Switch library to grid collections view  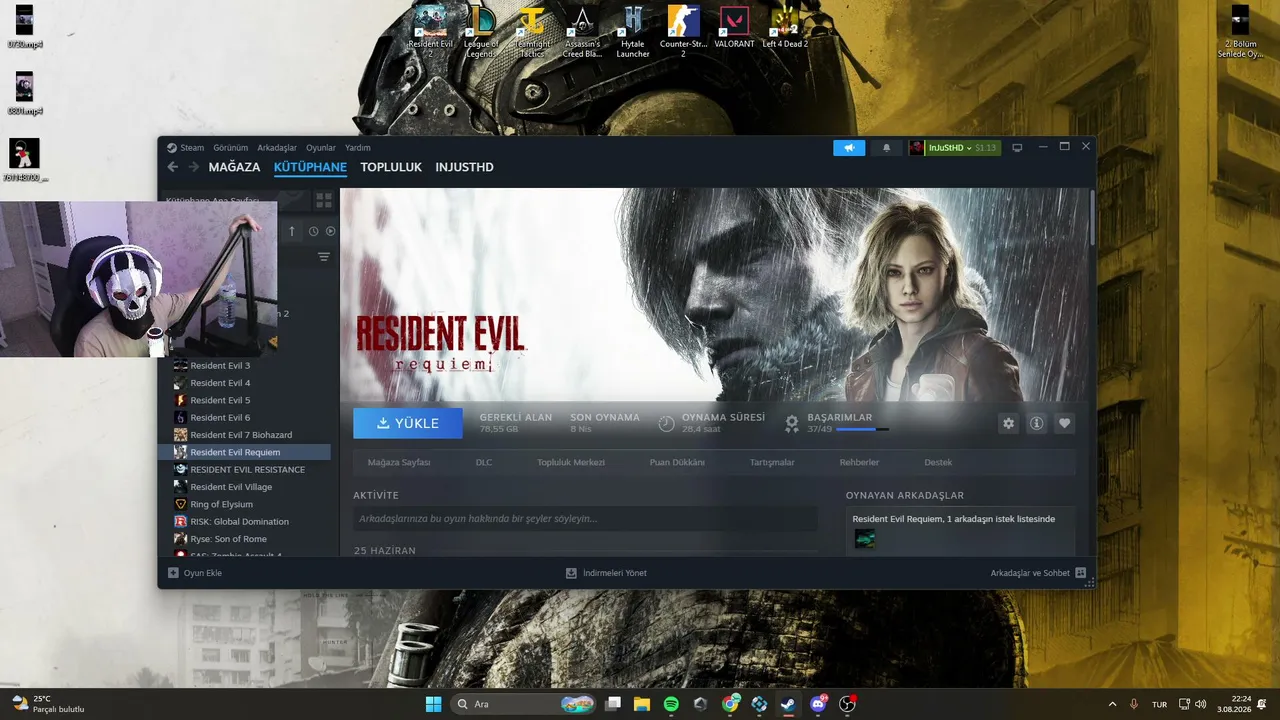coord(324,200)
